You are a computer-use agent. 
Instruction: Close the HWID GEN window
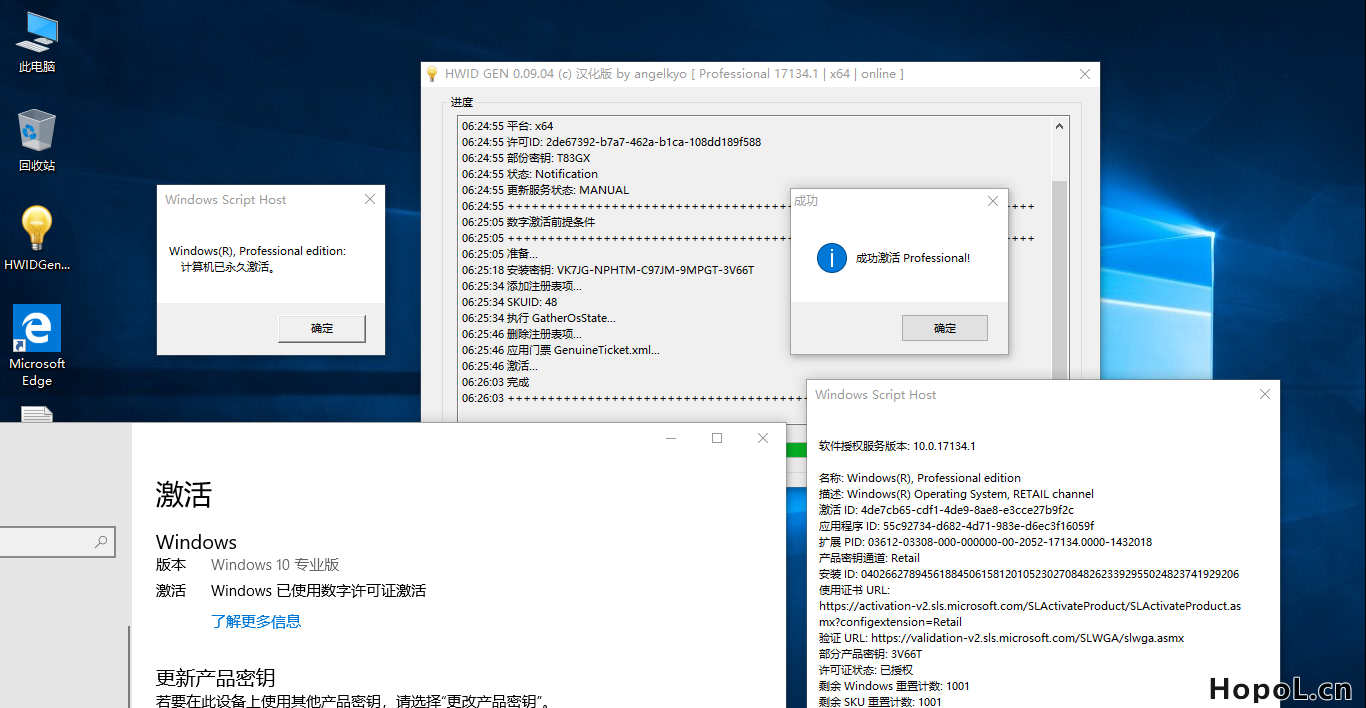click(x=1085, y=74)
